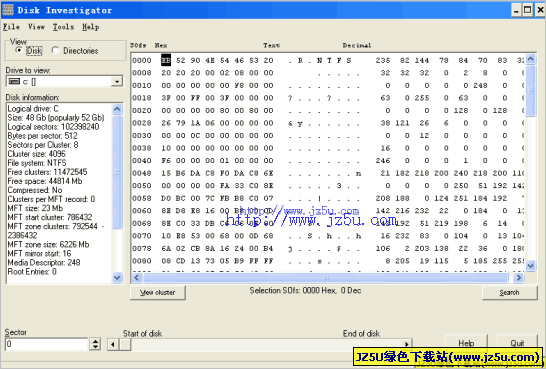Viewport: 546px width, 369px height.
Task: Click the Disk Investigator title bar icon
Action: [8, 10]
